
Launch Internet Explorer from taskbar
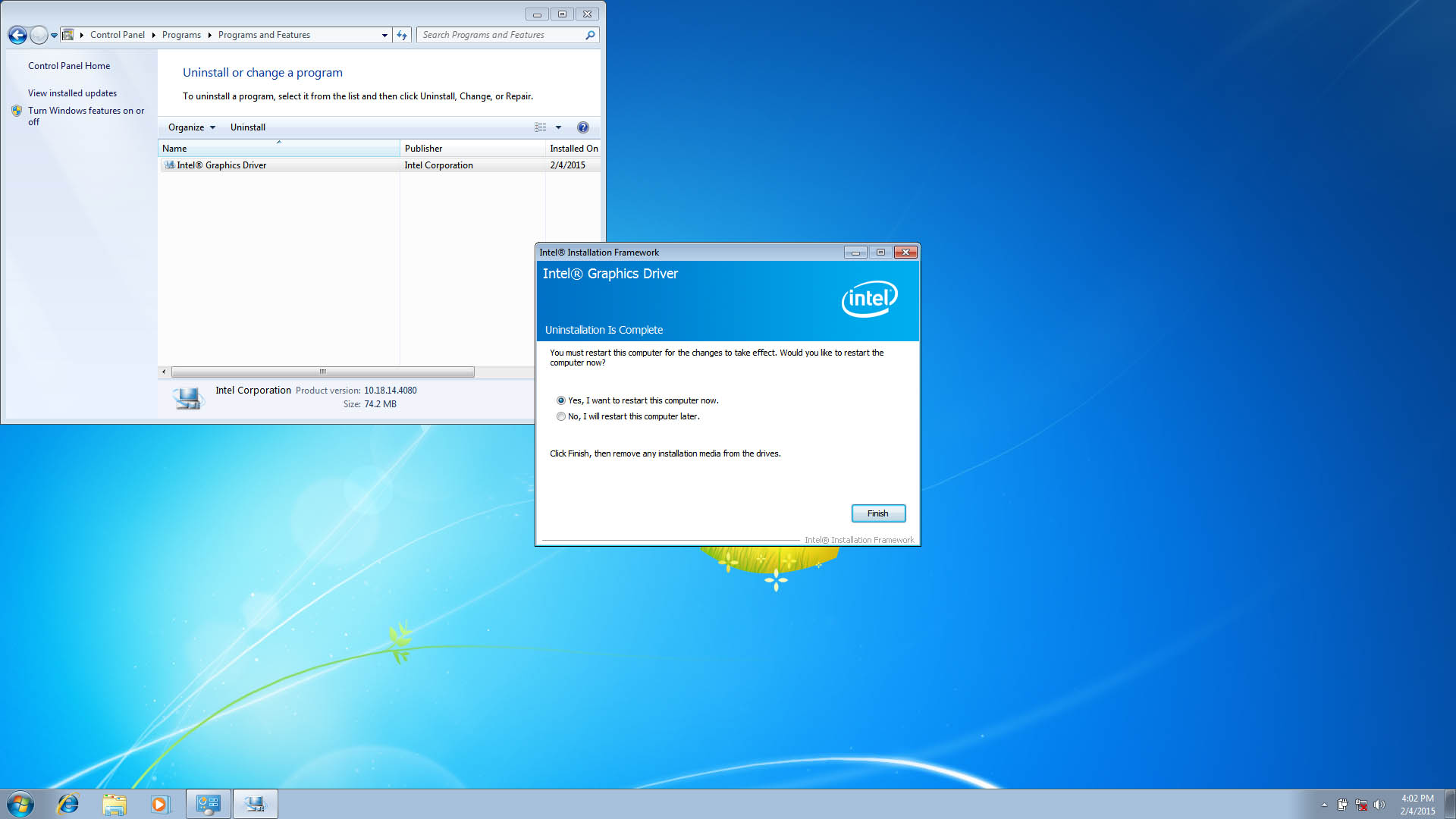click(x=68, y=804)
